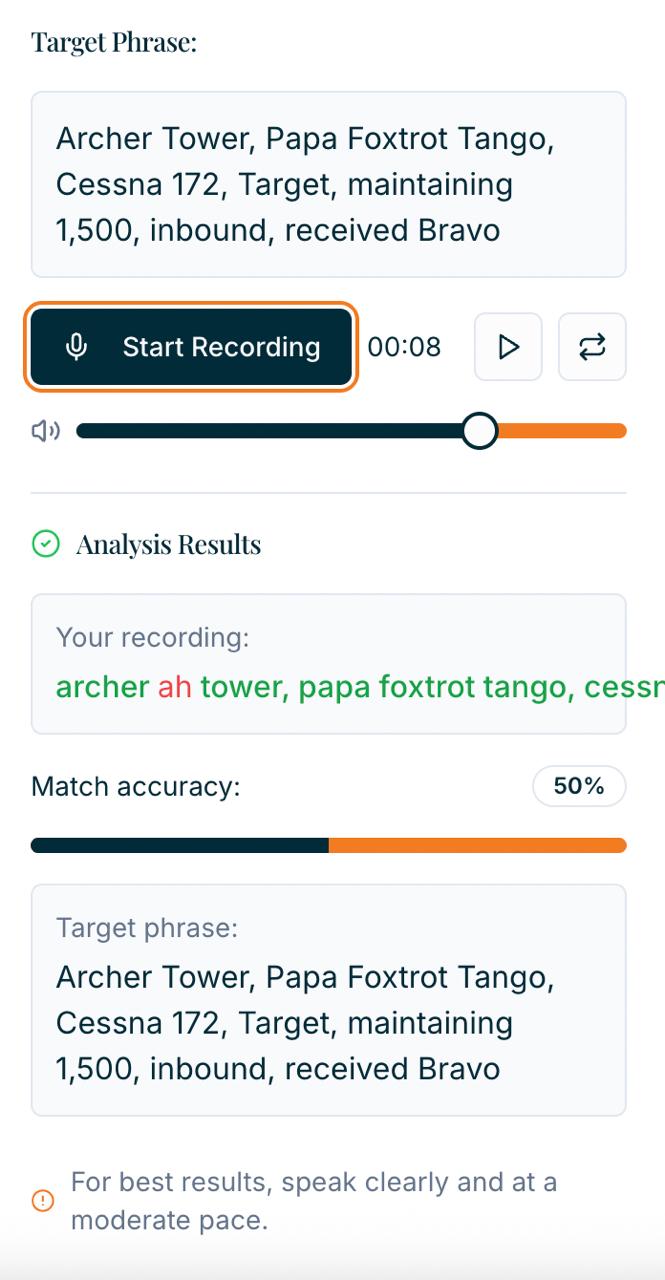665x1280 pixels.
Task: Select the loop icon to replay audio continuously
Action: [592, 347]
